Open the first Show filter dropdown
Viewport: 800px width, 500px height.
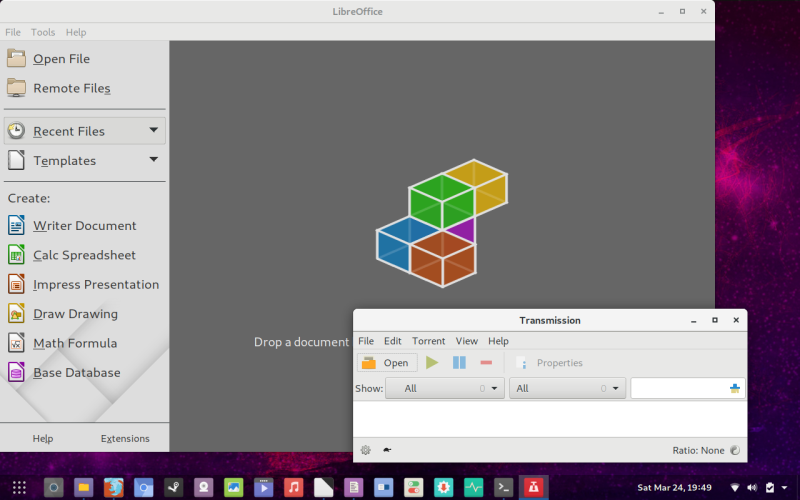445,388
